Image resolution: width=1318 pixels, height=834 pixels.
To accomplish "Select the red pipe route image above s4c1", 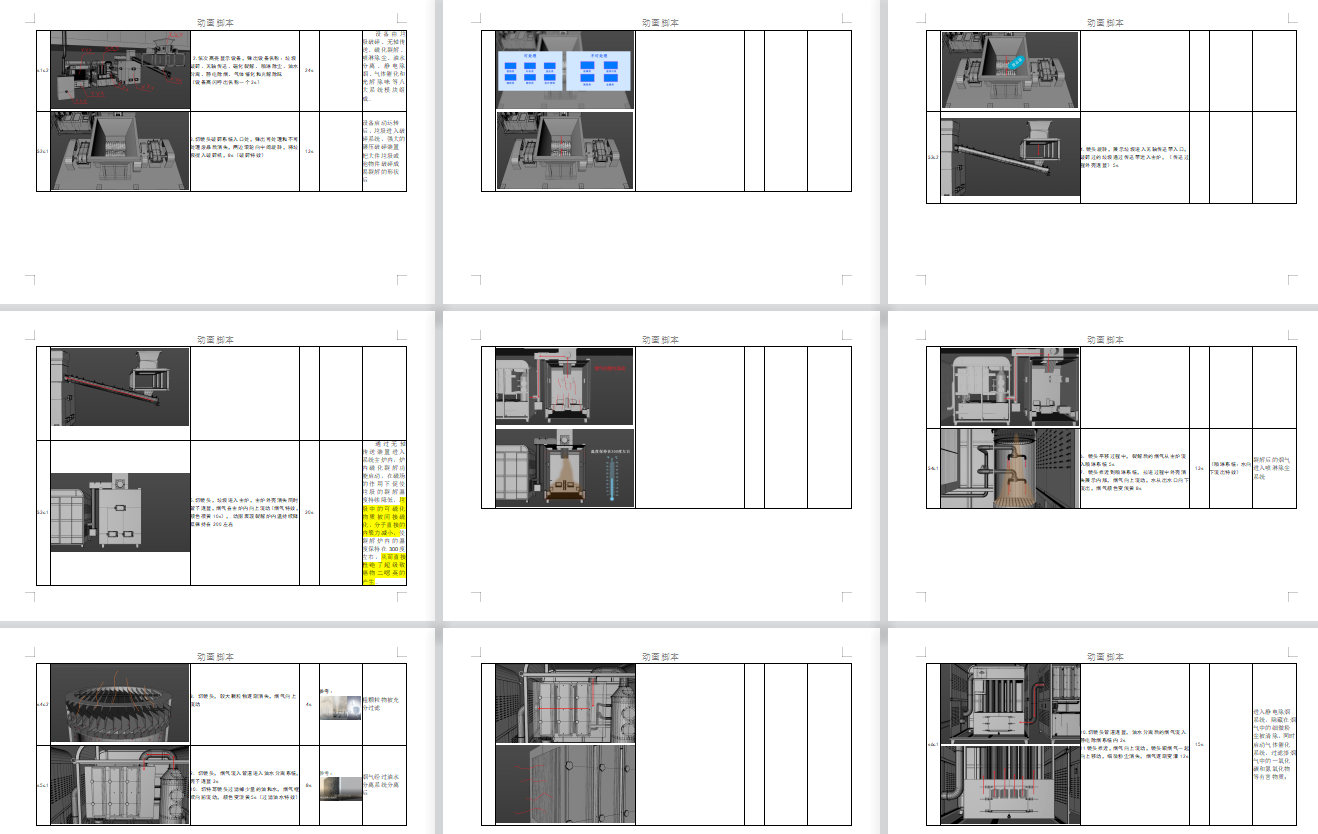I will click(x=1010, y=387).
